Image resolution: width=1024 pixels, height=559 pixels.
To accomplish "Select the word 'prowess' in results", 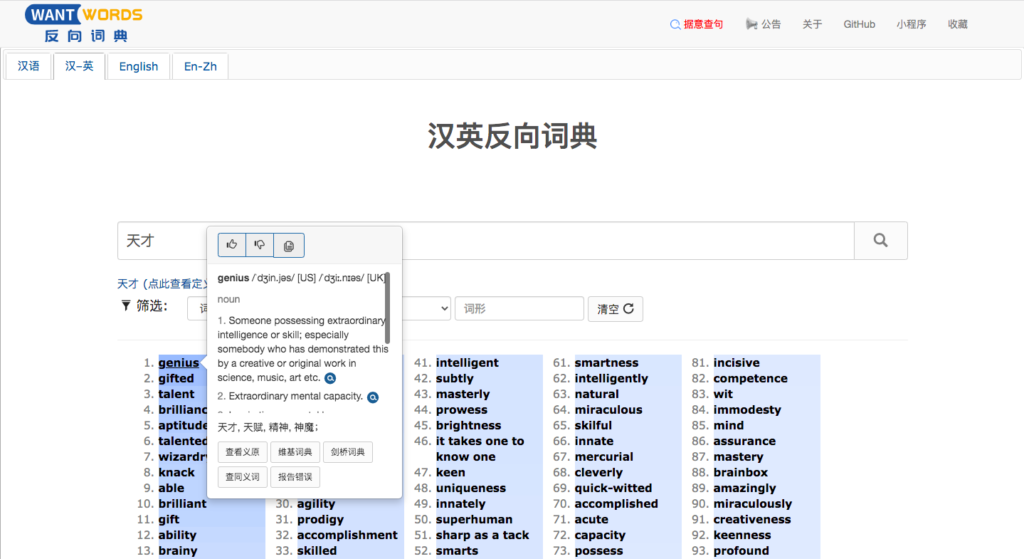I will tap(462, 409).
